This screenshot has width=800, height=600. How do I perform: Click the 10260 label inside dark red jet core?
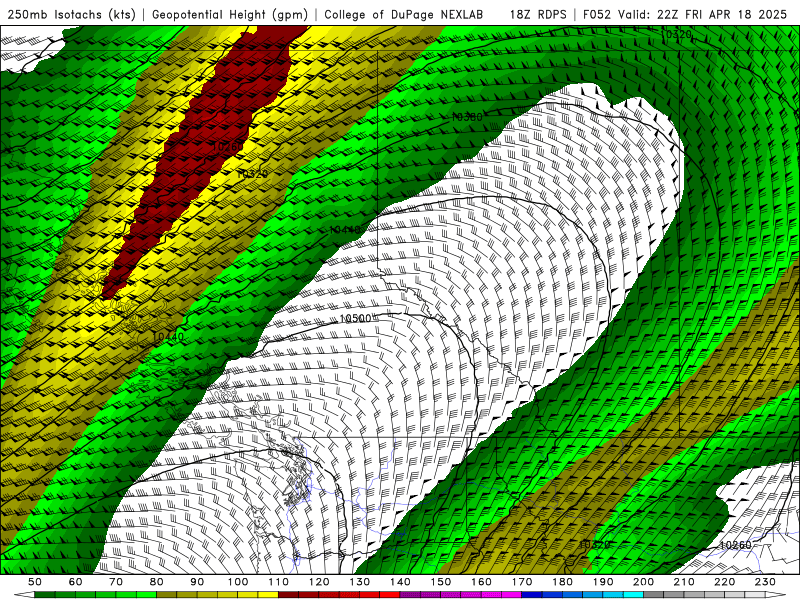point(228,147)
